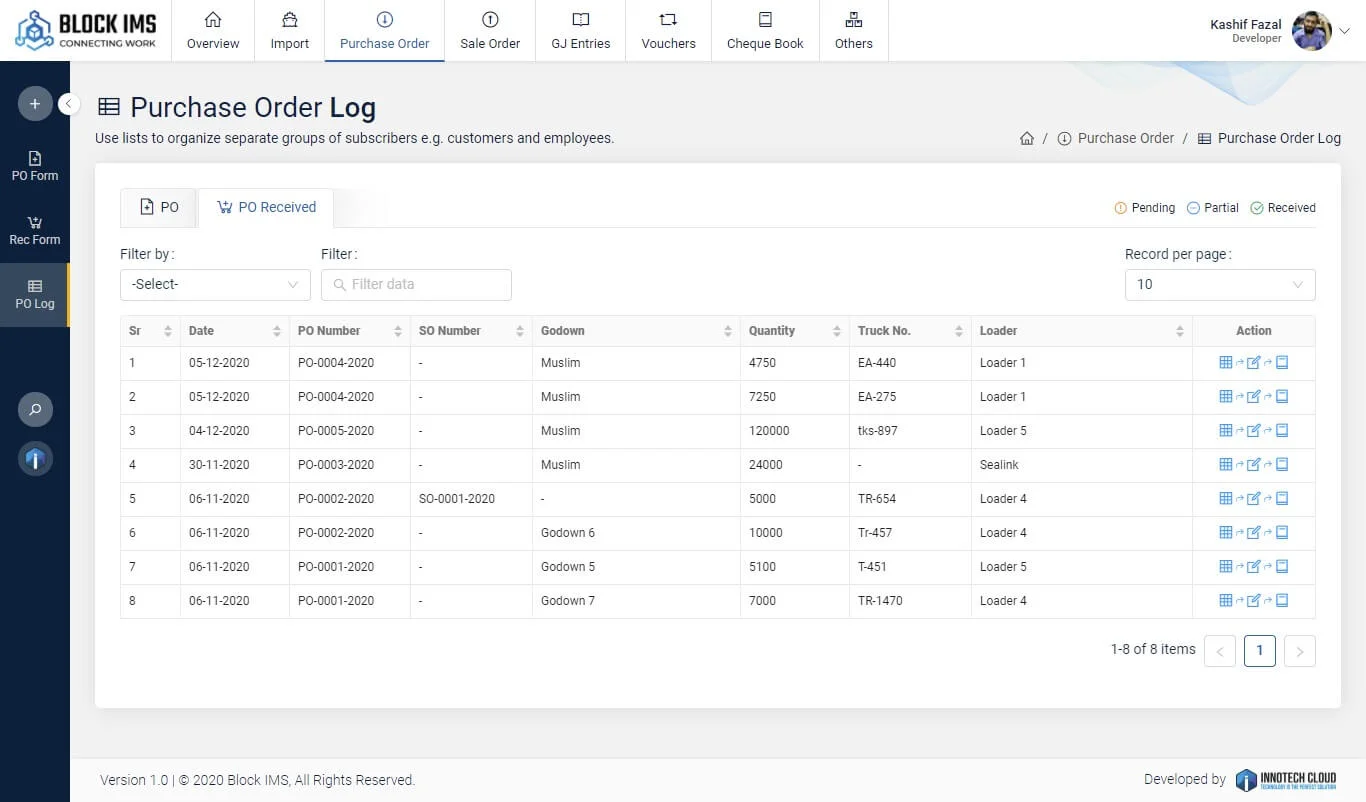Switch to the PO tab

159,207
